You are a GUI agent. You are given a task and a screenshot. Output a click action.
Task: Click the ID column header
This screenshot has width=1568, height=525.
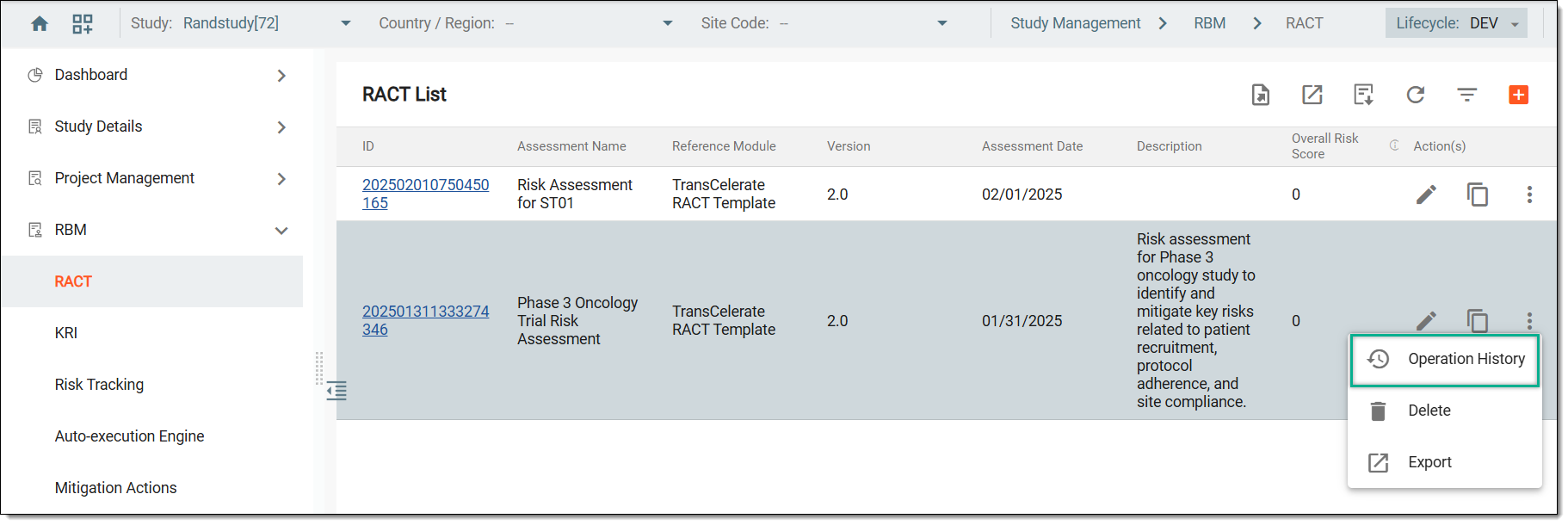coord(368,146)
